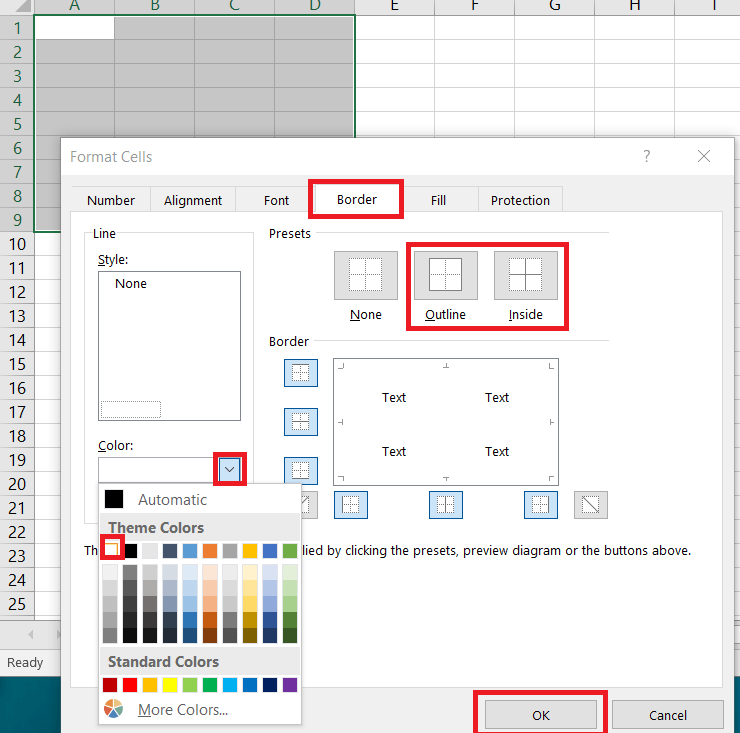Select cell A1 in the spreadsheet

[x=75, y=28]
